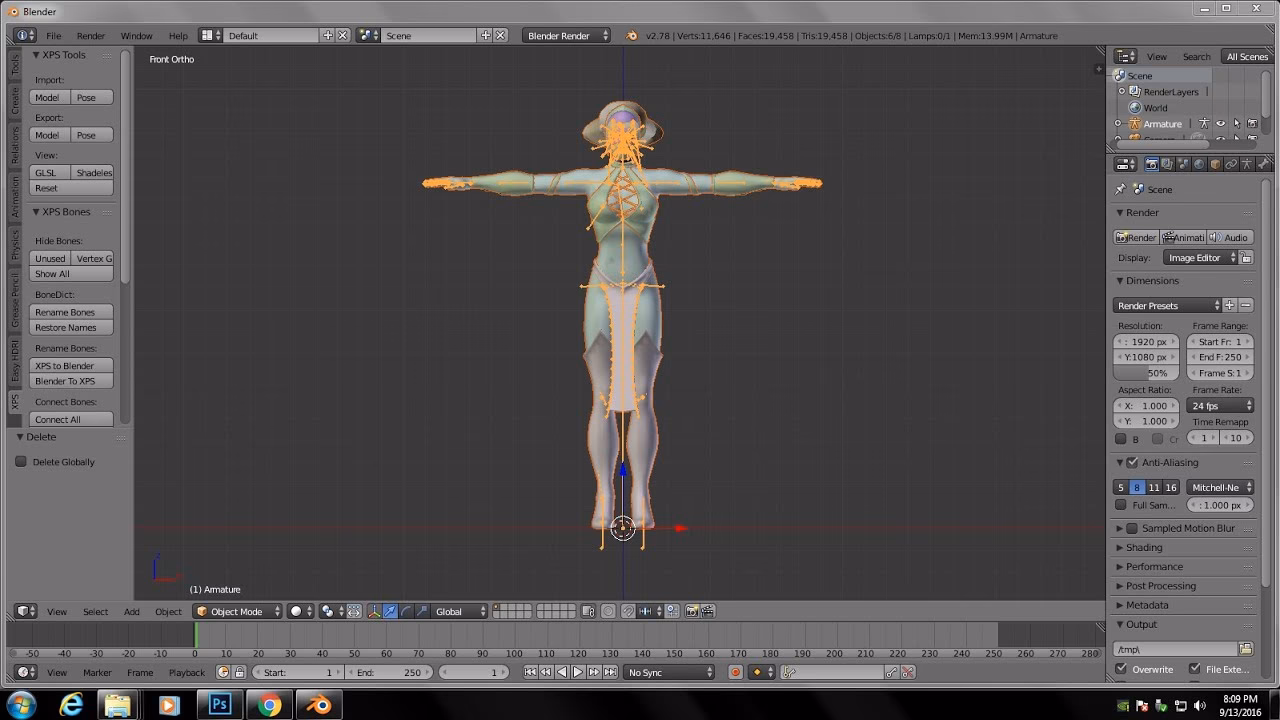Screen dimensions: 1280x720
Task: Toggle the Overwrite output checkbox
Action: click(1121, 669)
